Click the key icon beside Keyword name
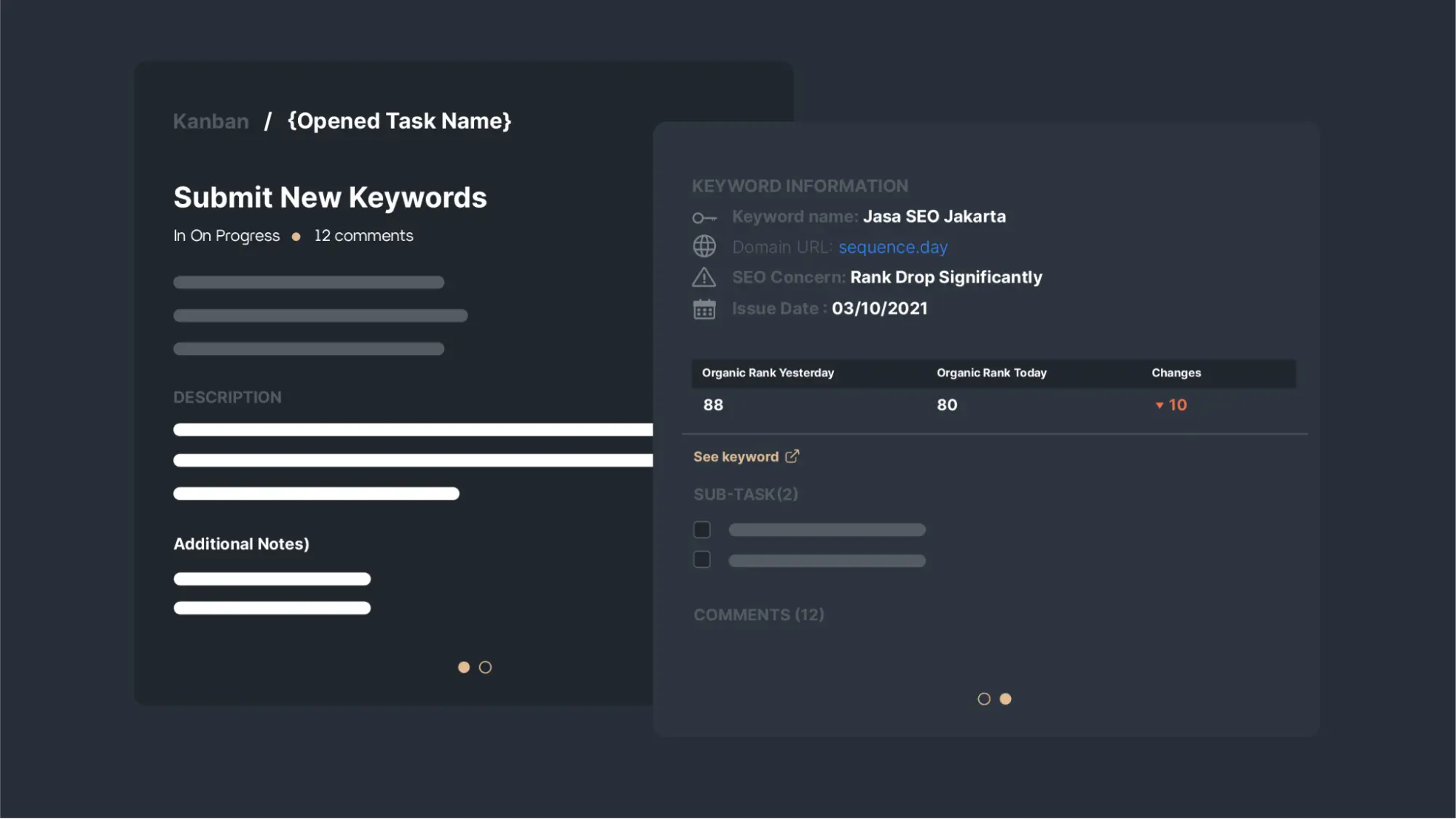The width and height of the screenshot is (1456, 819). [x=704, y=218]
